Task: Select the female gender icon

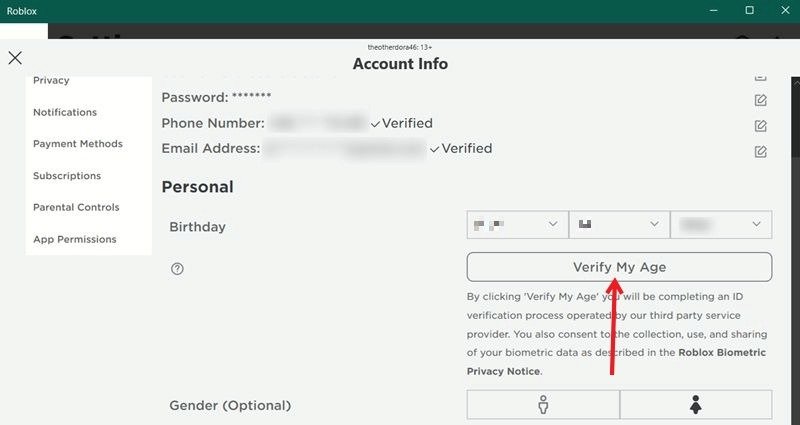Action: 696,405
